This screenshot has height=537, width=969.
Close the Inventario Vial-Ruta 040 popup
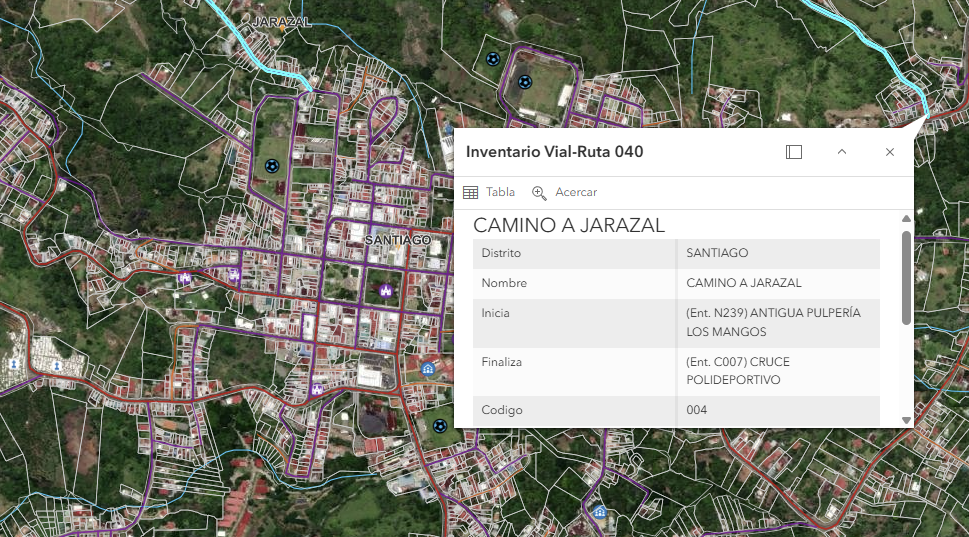coord(889,152)
